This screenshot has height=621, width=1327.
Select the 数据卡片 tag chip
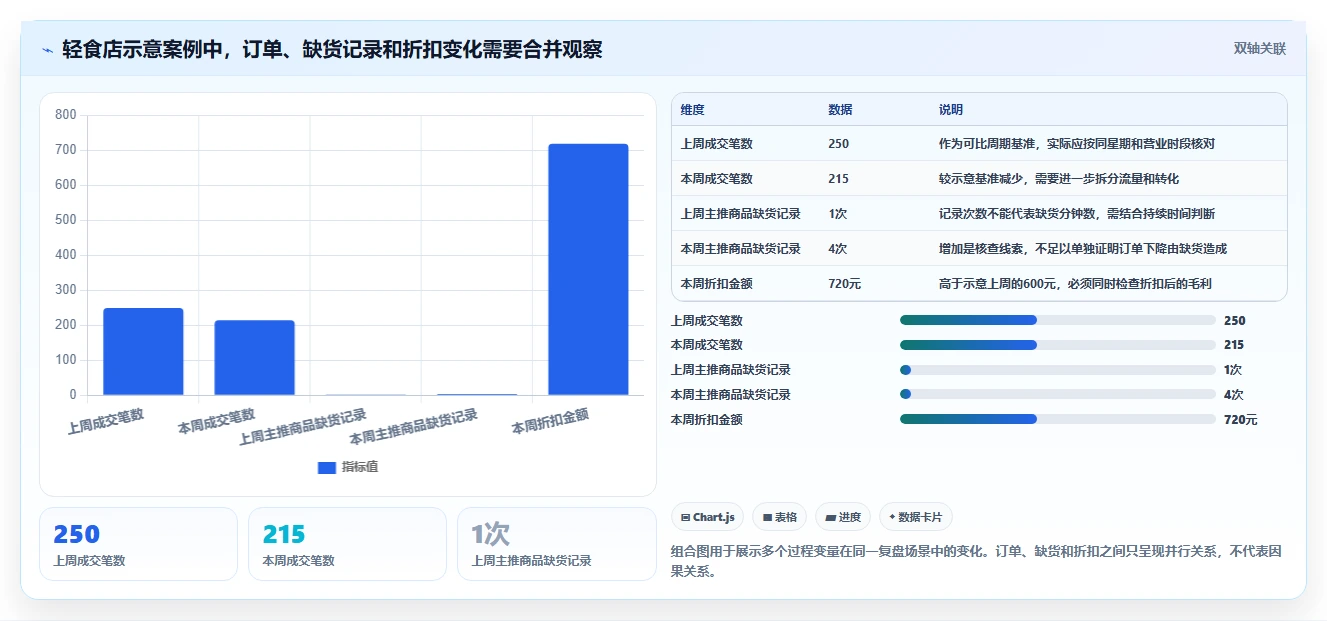pos(915,517)
